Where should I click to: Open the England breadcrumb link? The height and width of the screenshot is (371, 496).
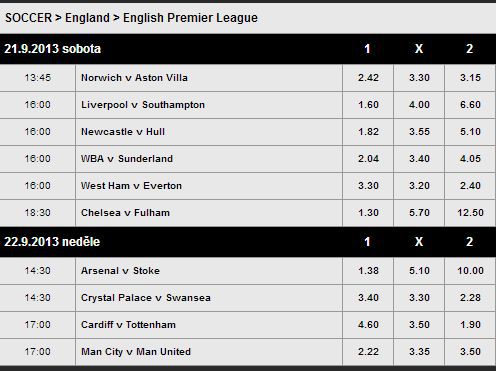coord(87,18)
